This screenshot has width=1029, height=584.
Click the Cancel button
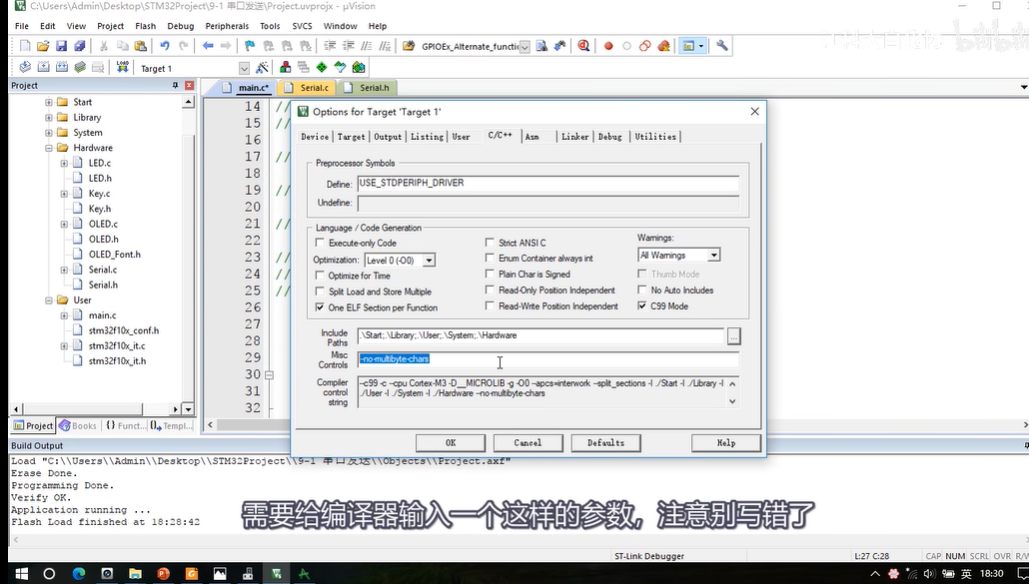pos(528,443)
